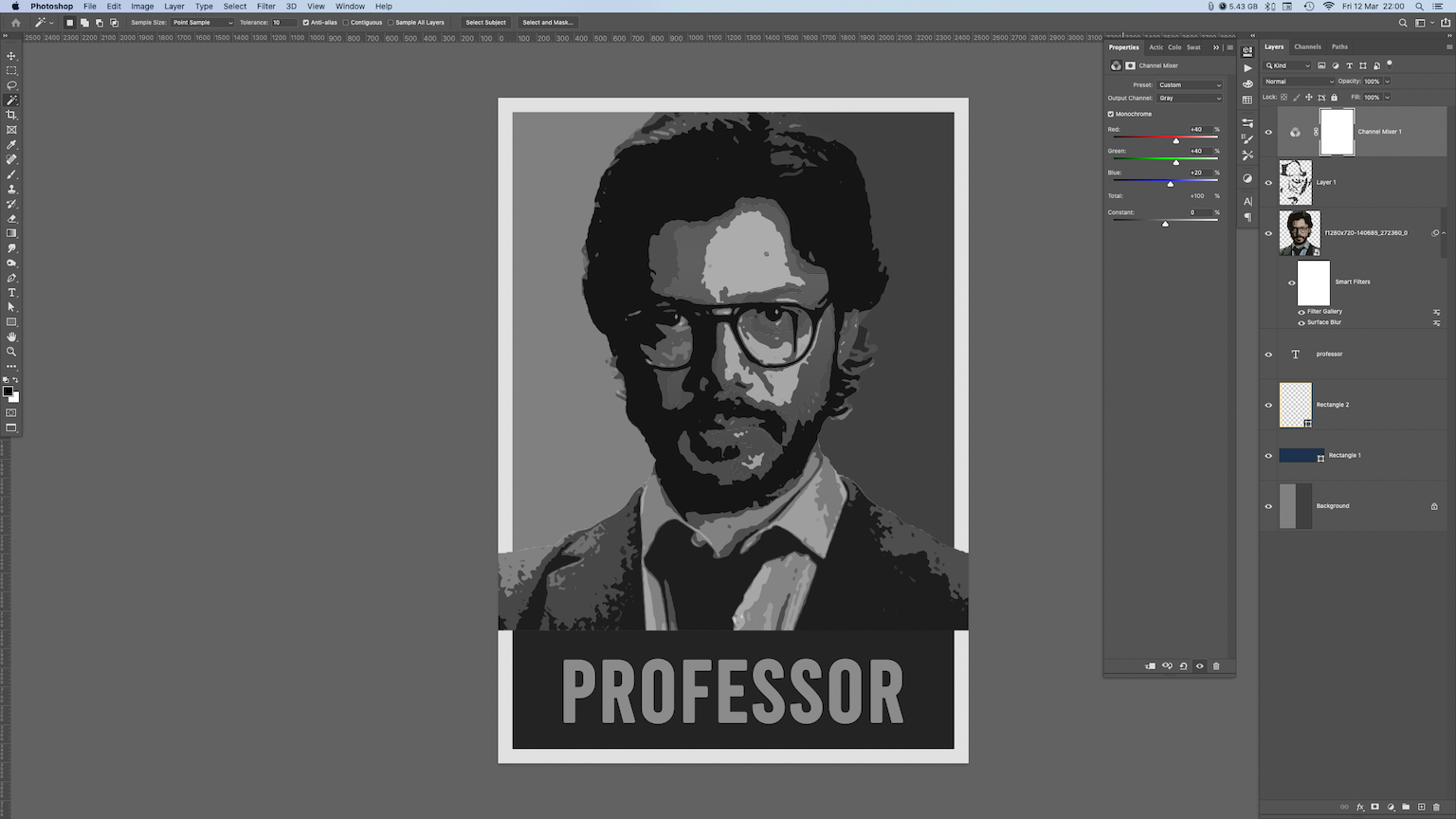Click the Select and Mask button

(548, 22)
